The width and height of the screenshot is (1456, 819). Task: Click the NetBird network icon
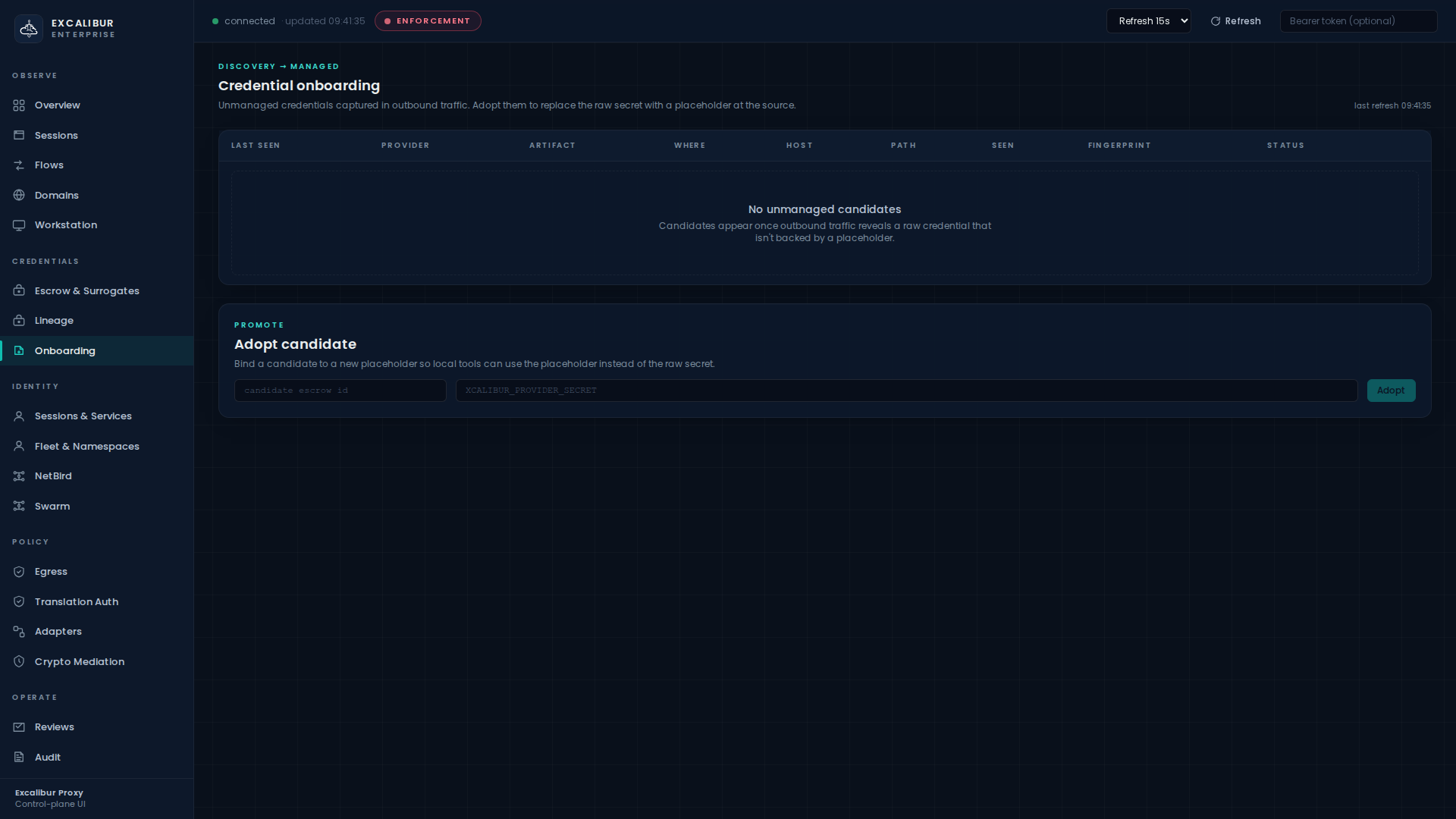coord(19,476)
